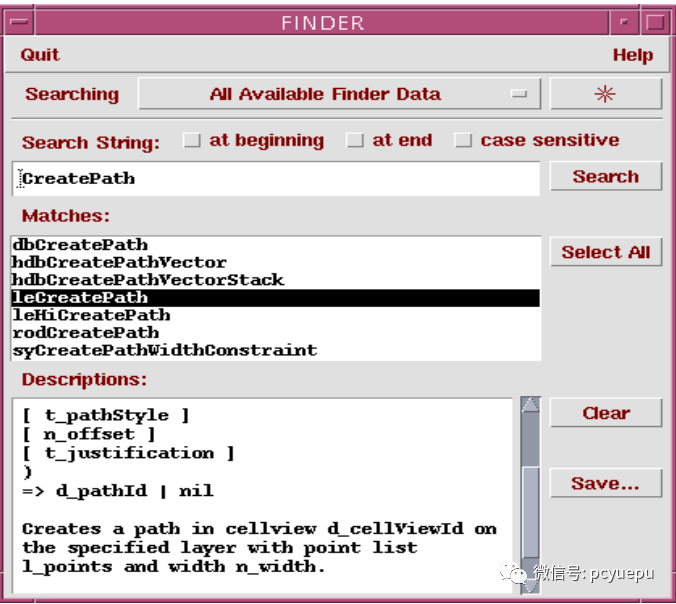
Task: Open the window menu button in title bar
Action: coord(19,22)
